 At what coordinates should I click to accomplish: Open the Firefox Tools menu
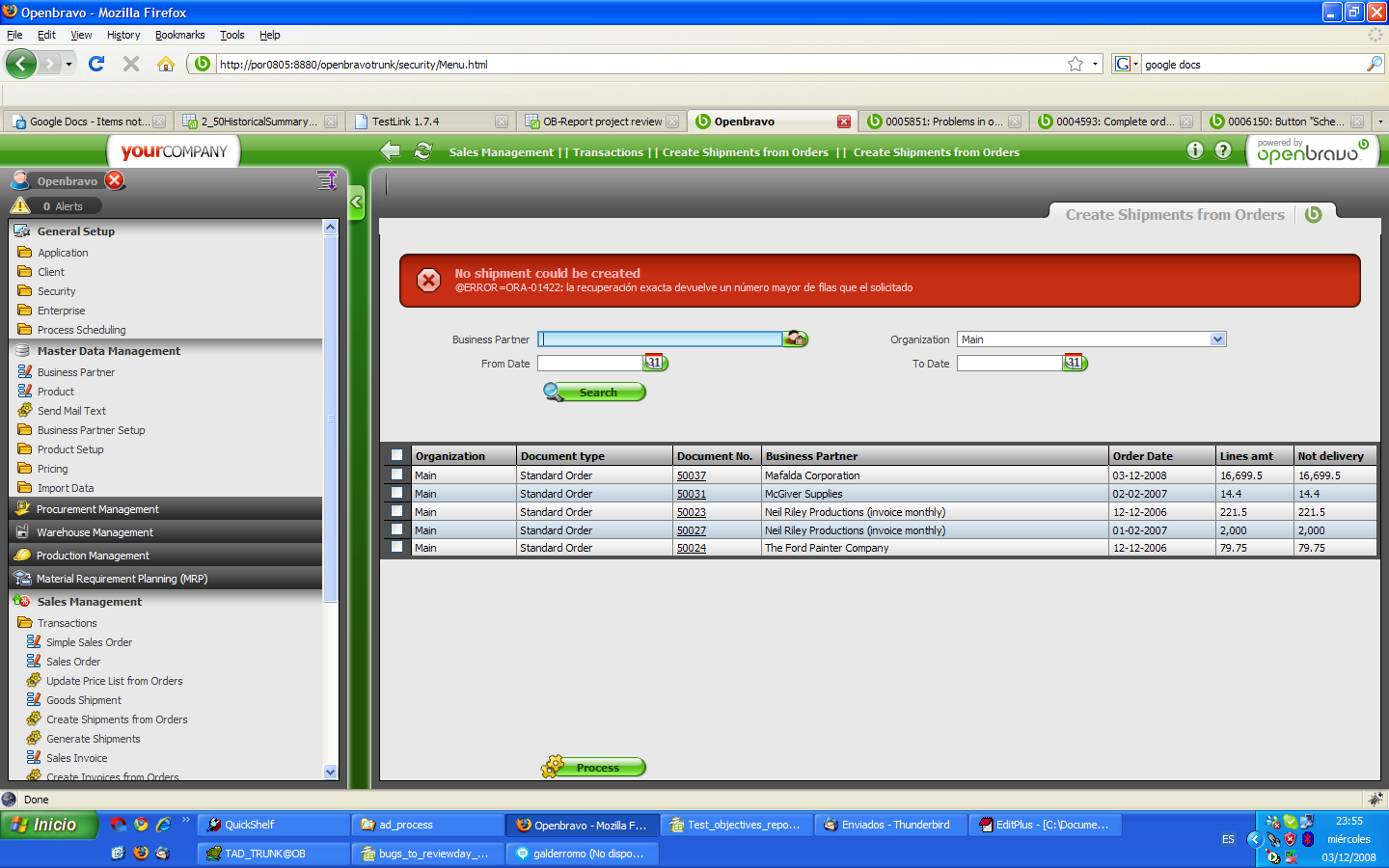click(x=231, y=35)
